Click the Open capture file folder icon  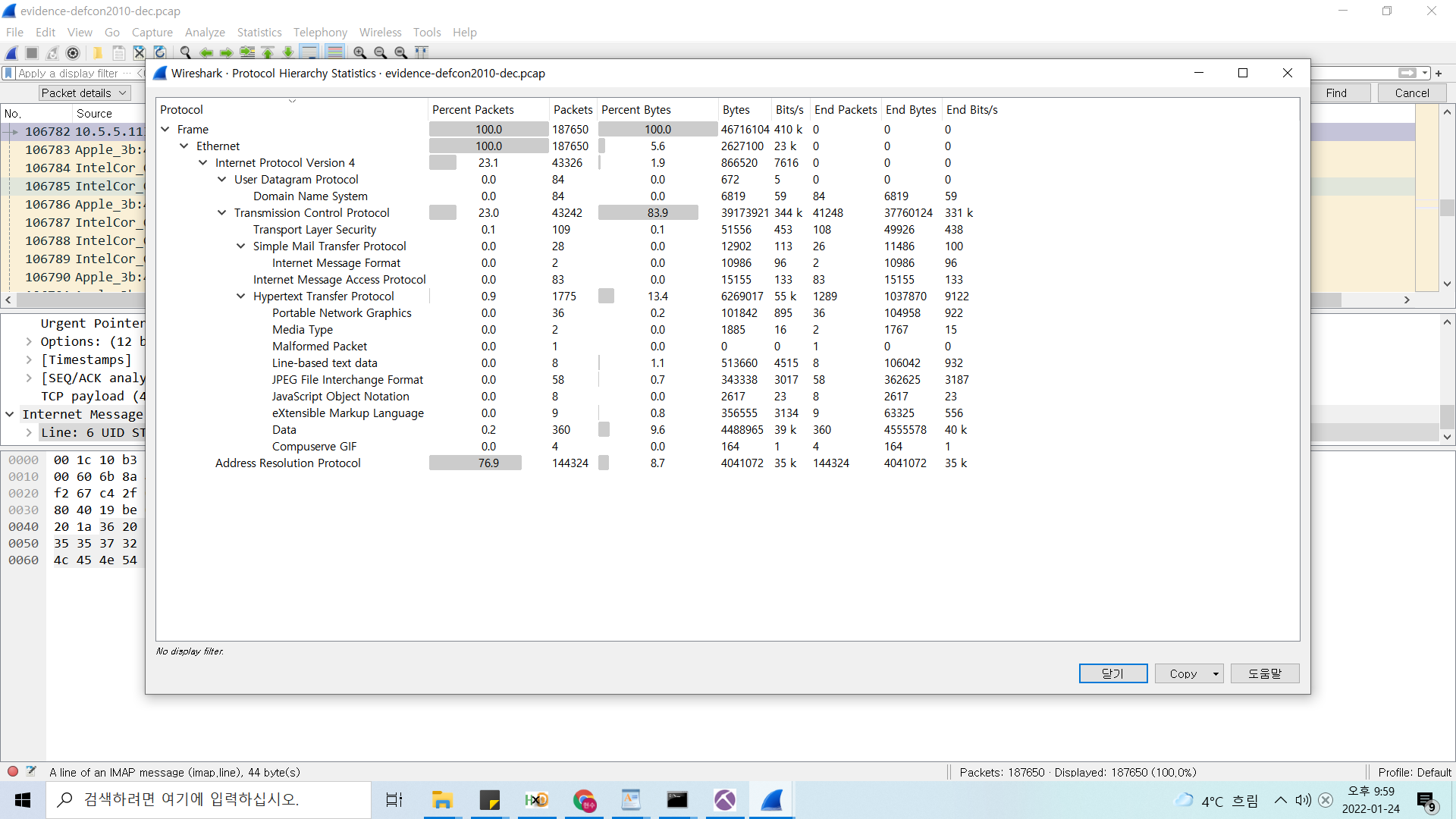point(98,52)
